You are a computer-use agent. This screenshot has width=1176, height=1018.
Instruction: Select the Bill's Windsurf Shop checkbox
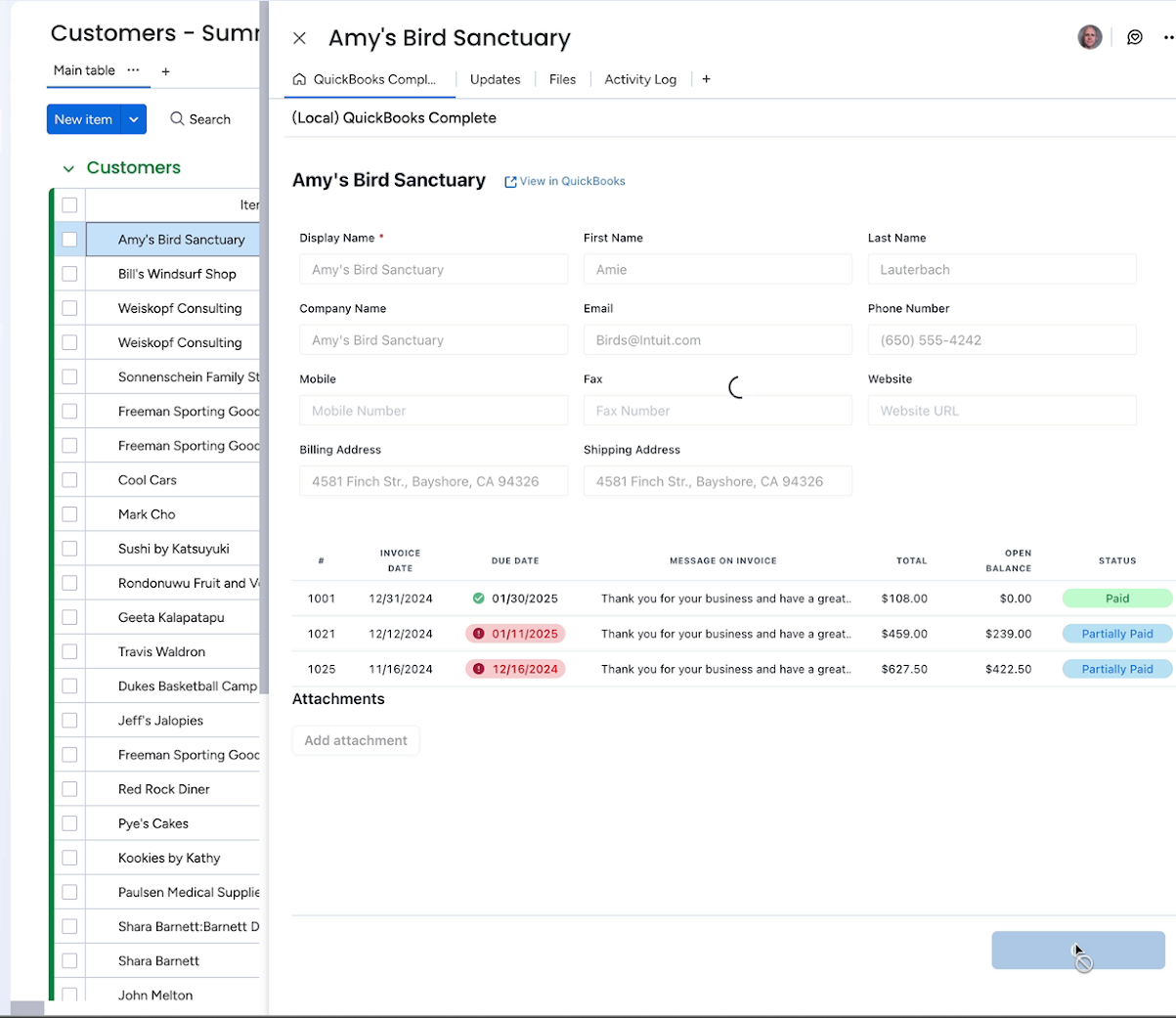69,274
